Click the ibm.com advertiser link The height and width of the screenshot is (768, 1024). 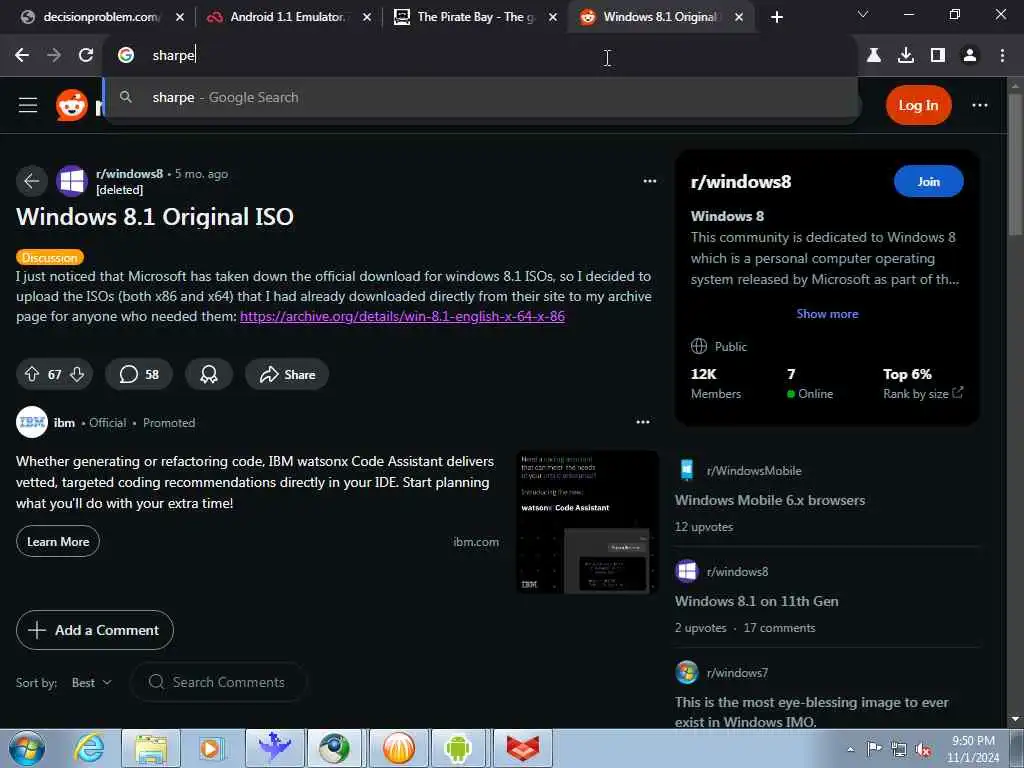476,542
